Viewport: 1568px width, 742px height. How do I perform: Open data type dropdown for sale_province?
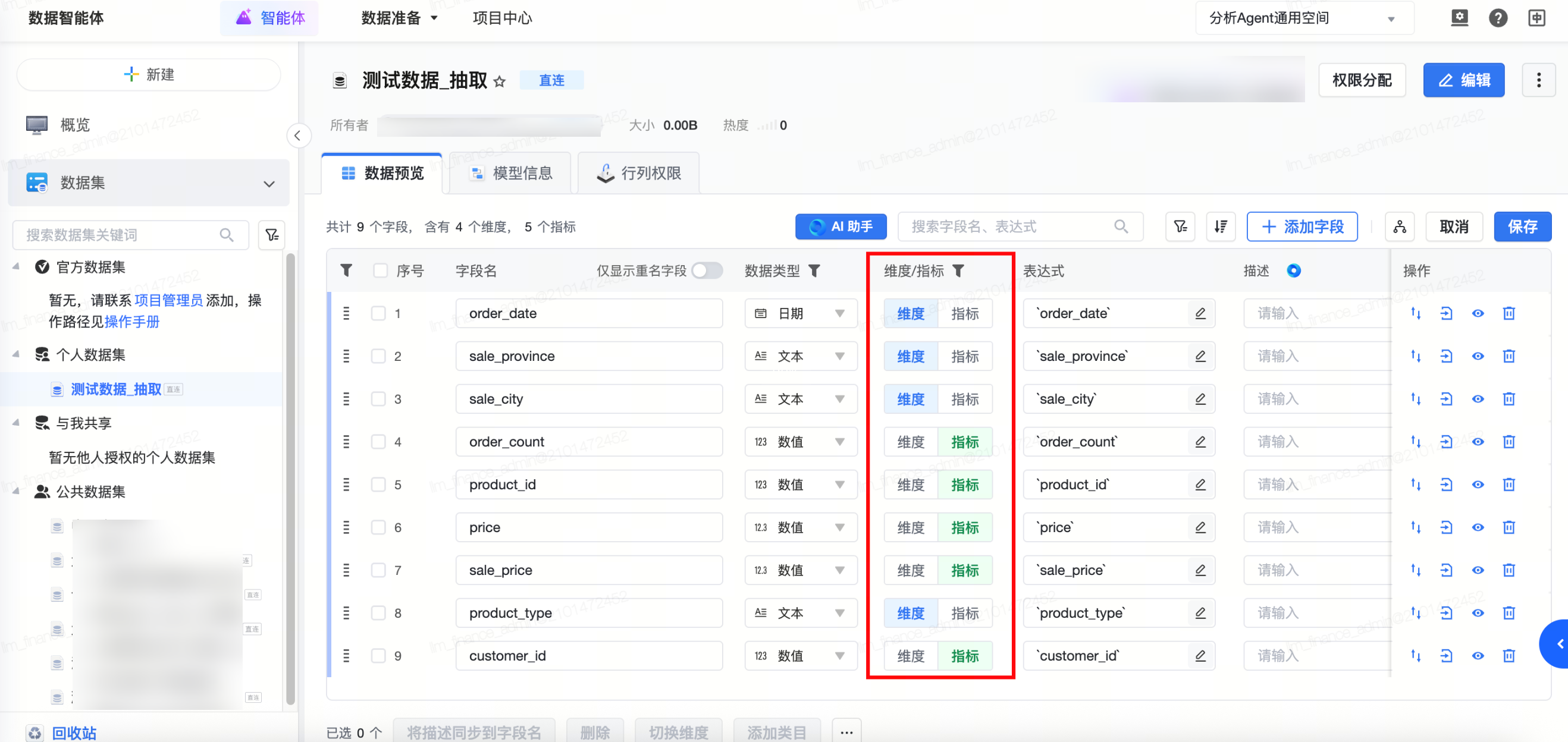point(839,356)
